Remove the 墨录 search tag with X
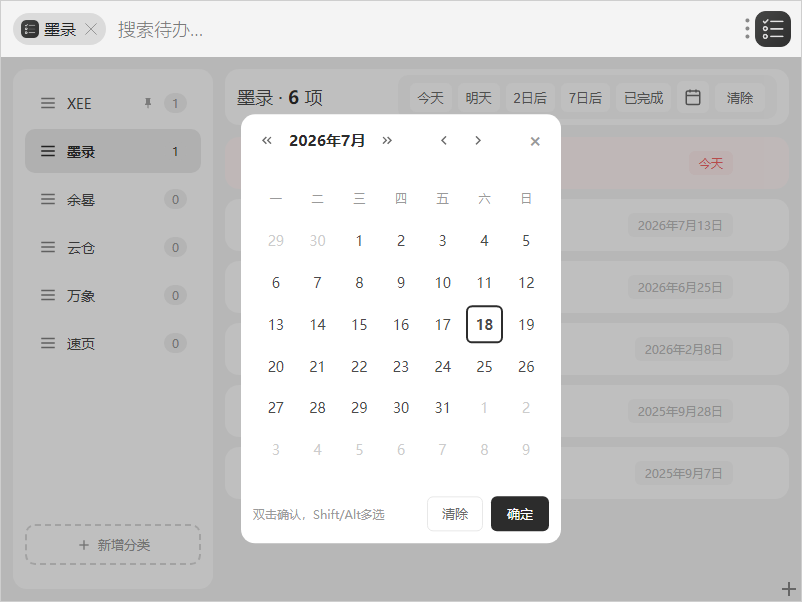This screenshot has height=602, width=802. (x=91, y=29)
